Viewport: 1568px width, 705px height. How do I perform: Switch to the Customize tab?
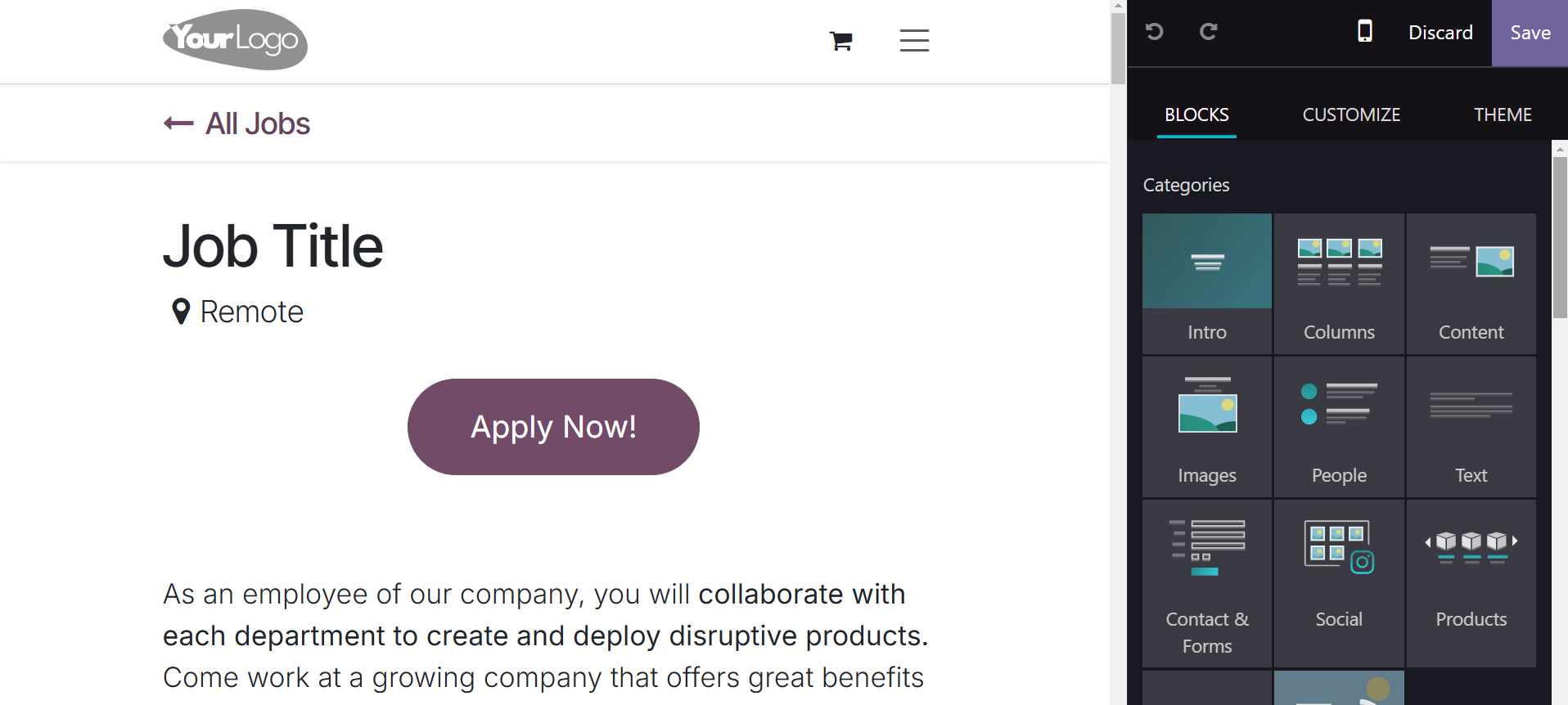tap(1351, 115)
